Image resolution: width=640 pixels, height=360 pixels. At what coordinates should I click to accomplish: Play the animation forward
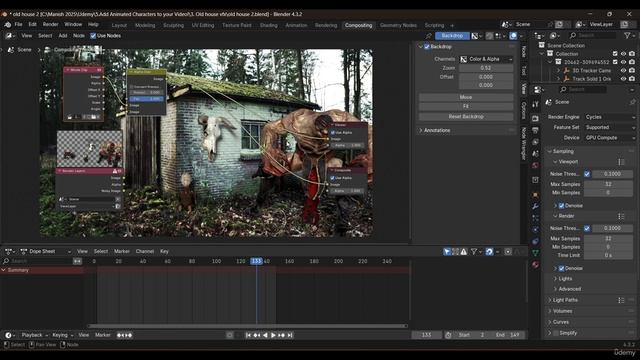[273, 335]
